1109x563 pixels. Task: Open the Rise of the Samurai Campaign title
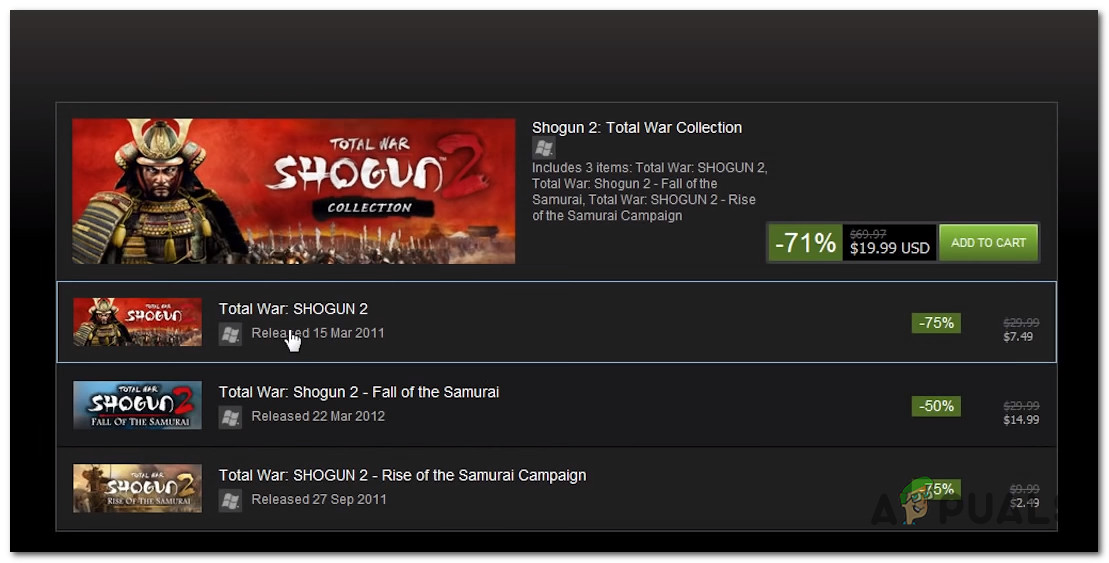(x=402, y=475)
